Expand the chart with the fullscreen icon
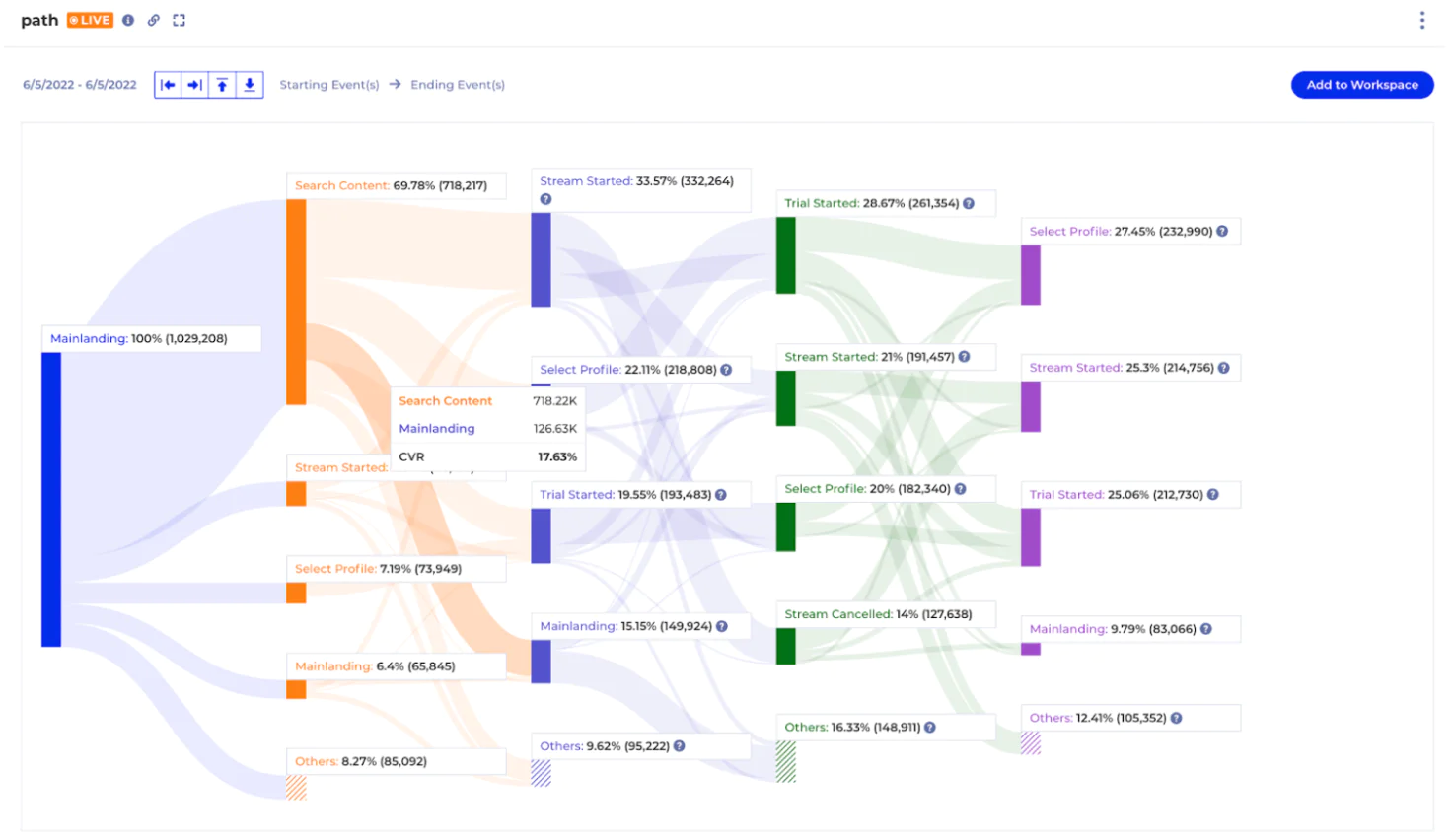The image size is (1452, 840). pos(180,20)
